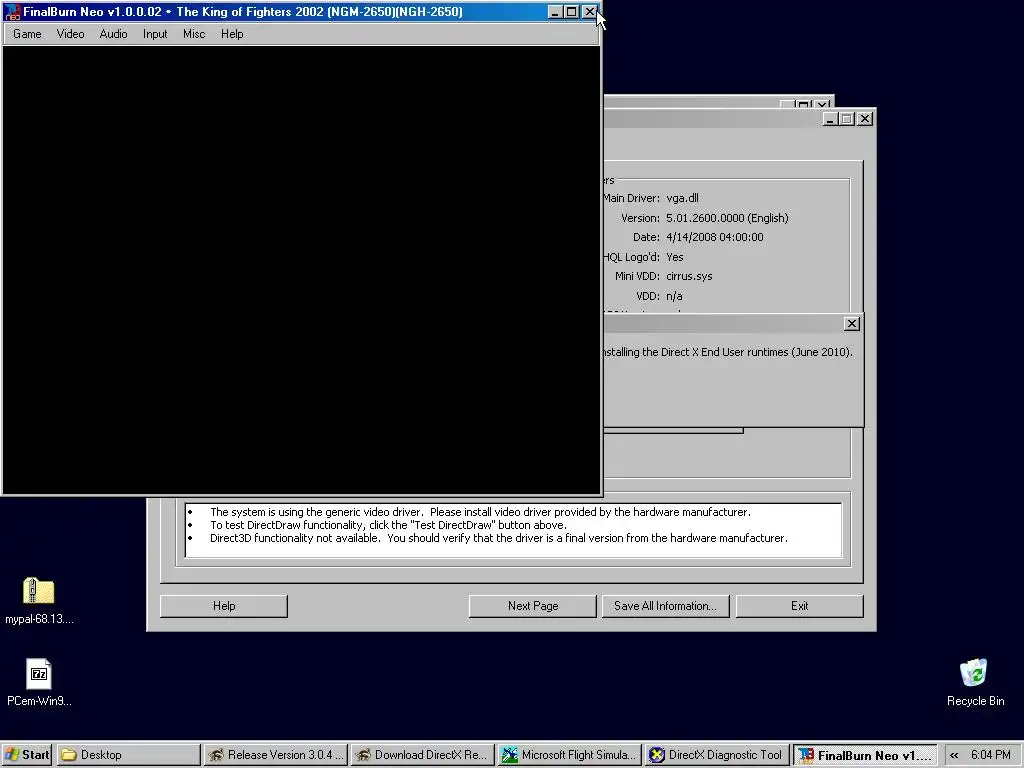Screen dimensions: 1024x768
Task: Close the FinalBurn Neo window
Action: pyautogui.click(x=589, y=12)
